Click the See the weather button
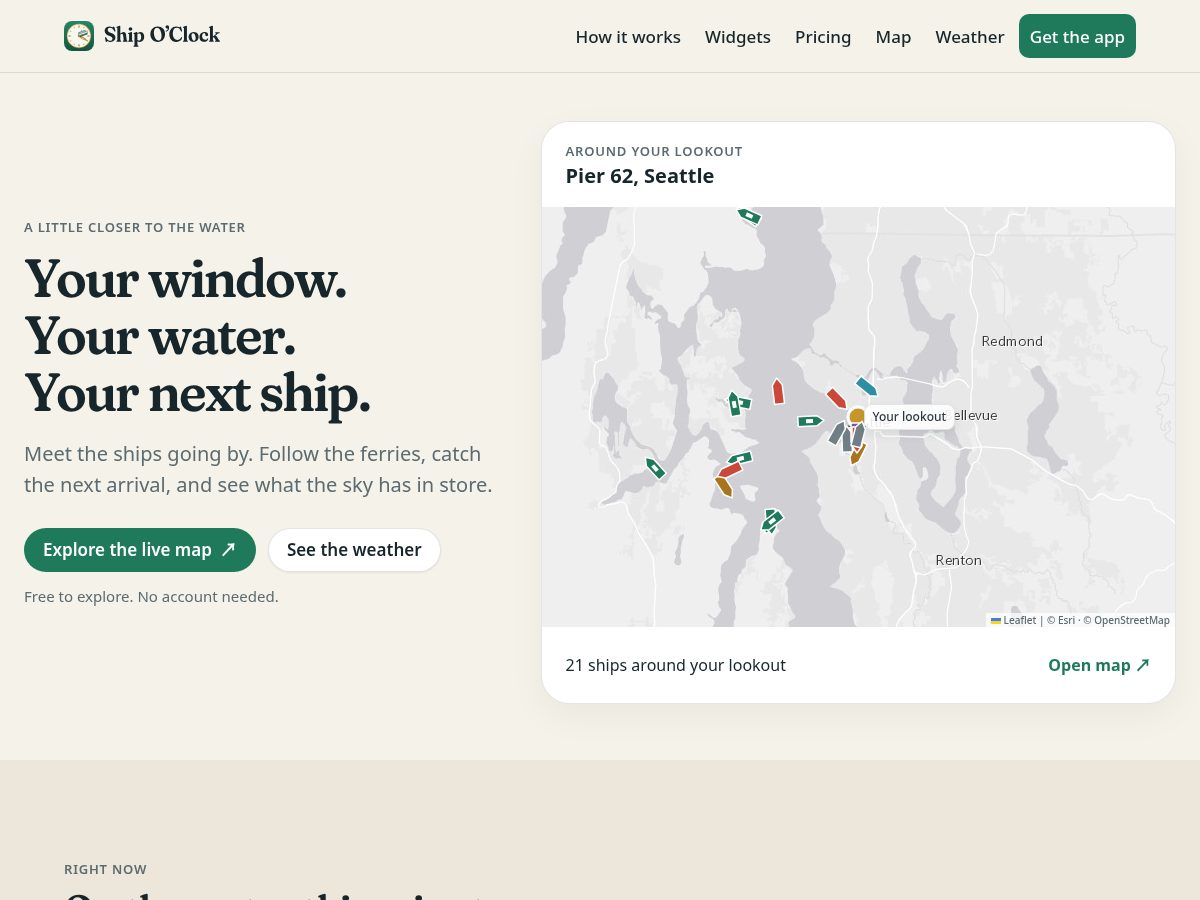The height and width of the screenshot is (900, 1200). click(x=354, y=550)
